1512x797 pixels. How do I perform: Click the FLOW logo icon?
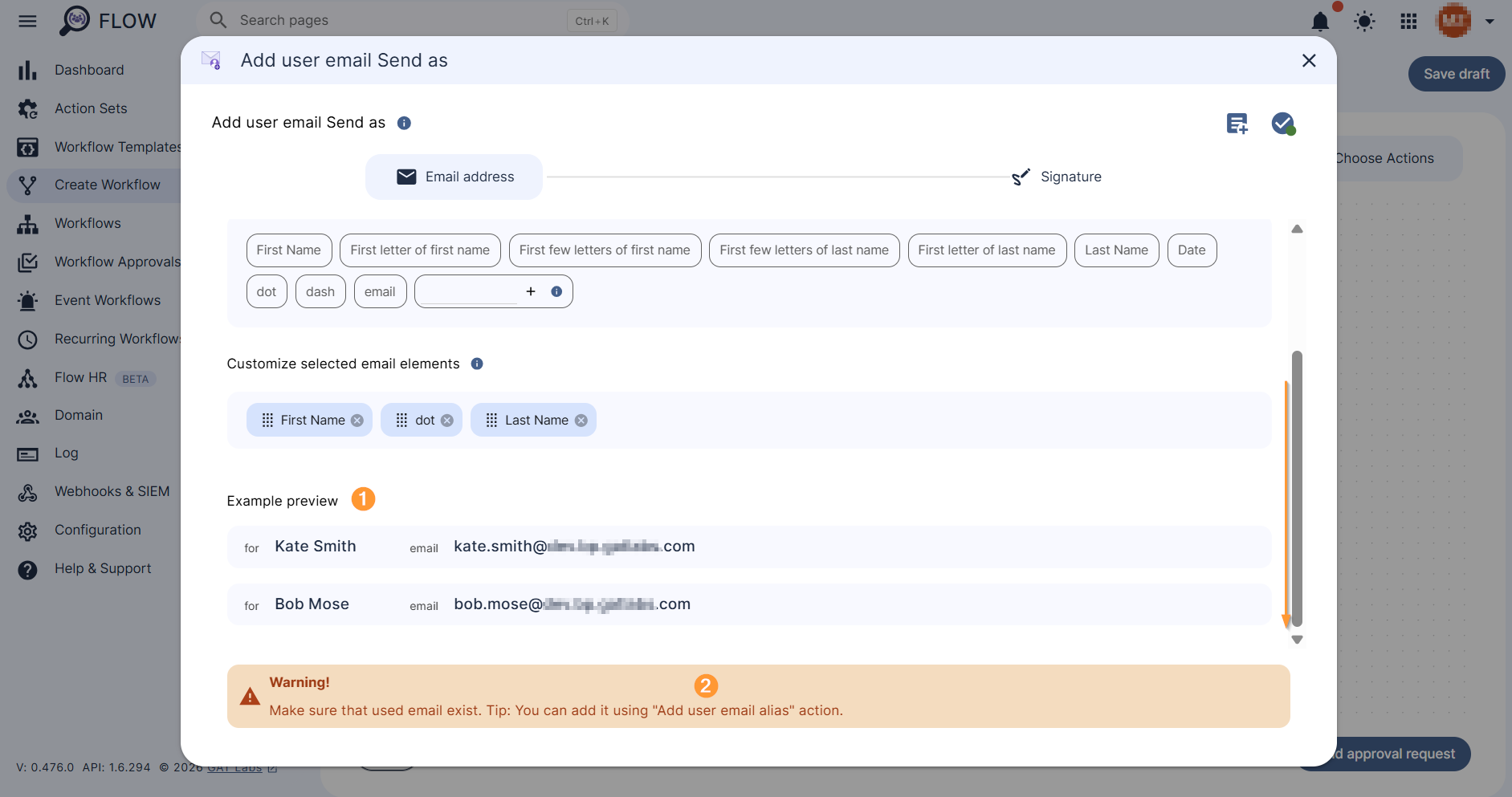[x=75, y=21]
